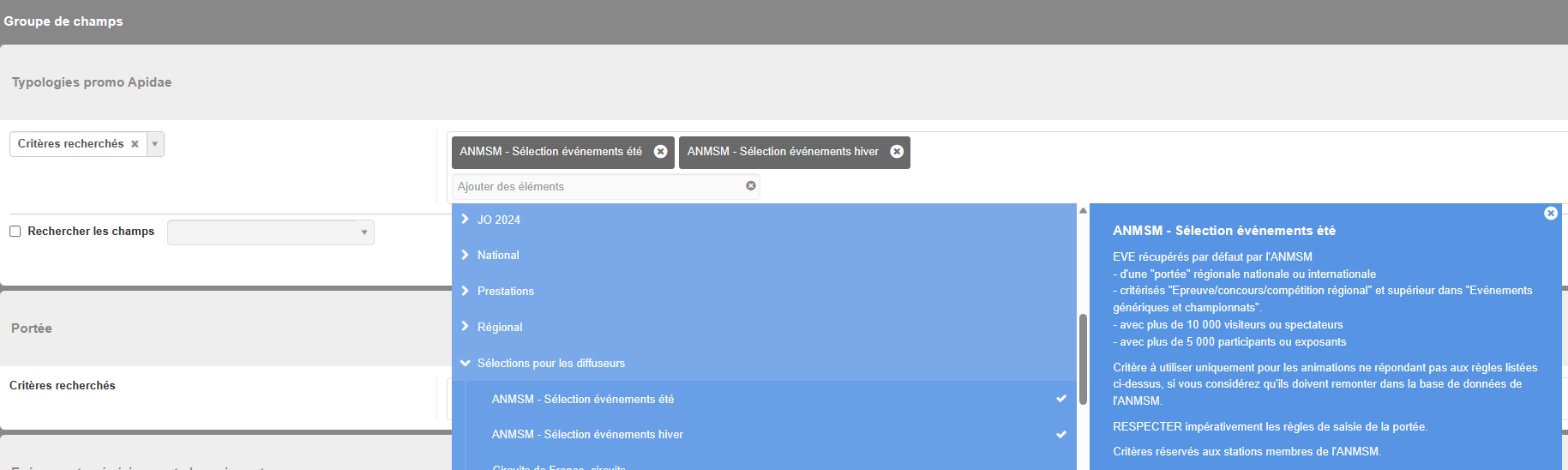Viewport: 1568px width, 470px height.
Task: Open the dropdown next to Rechercher les champs
Action: 271,232
